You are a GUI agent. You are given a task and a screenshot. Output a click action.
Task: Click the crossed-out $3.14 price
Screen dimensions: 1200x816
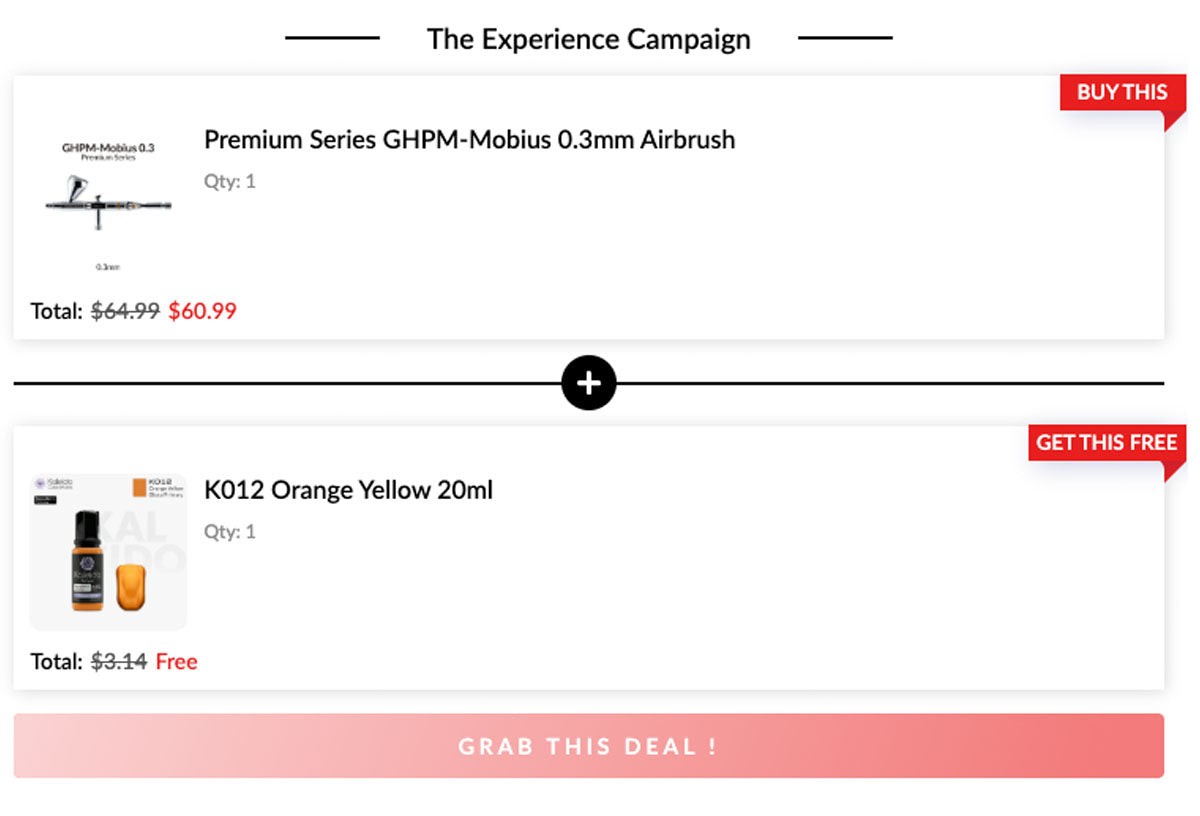click(119, 661)
